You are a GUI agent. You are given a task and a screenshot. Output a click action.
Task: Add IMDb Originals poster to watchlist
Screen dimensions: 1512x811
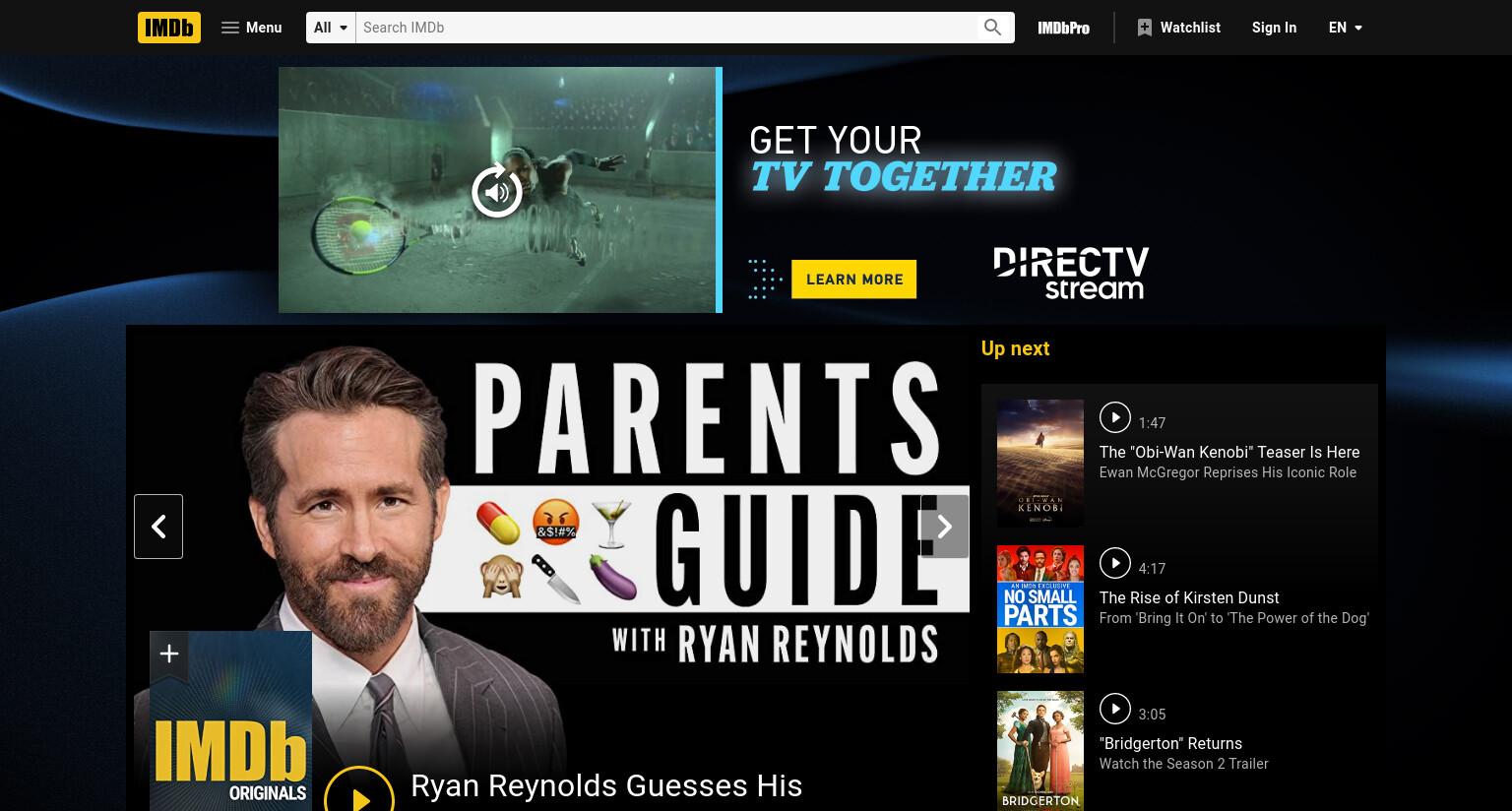(169, 654)
